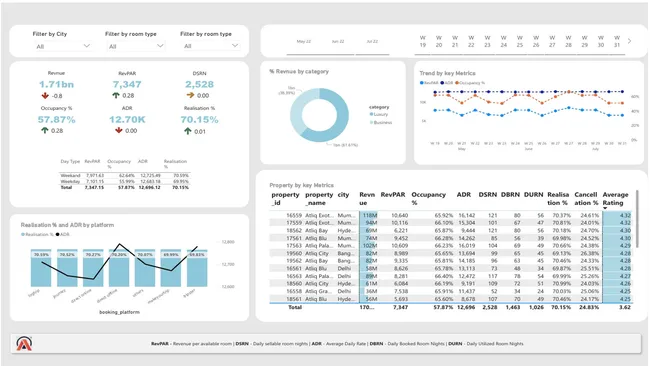Click the booking_platform axis title
The height and width of the screenshot is (366, 650).
119,312
